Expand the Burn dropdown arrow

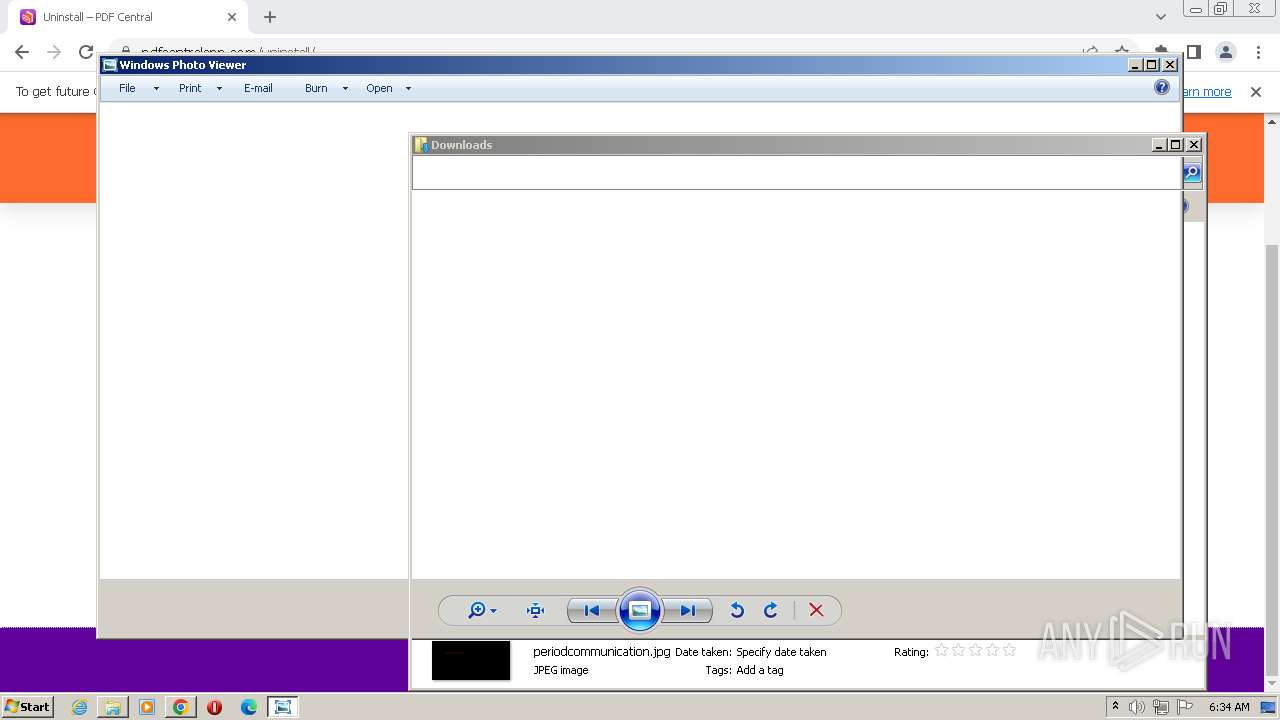point(345,88)
